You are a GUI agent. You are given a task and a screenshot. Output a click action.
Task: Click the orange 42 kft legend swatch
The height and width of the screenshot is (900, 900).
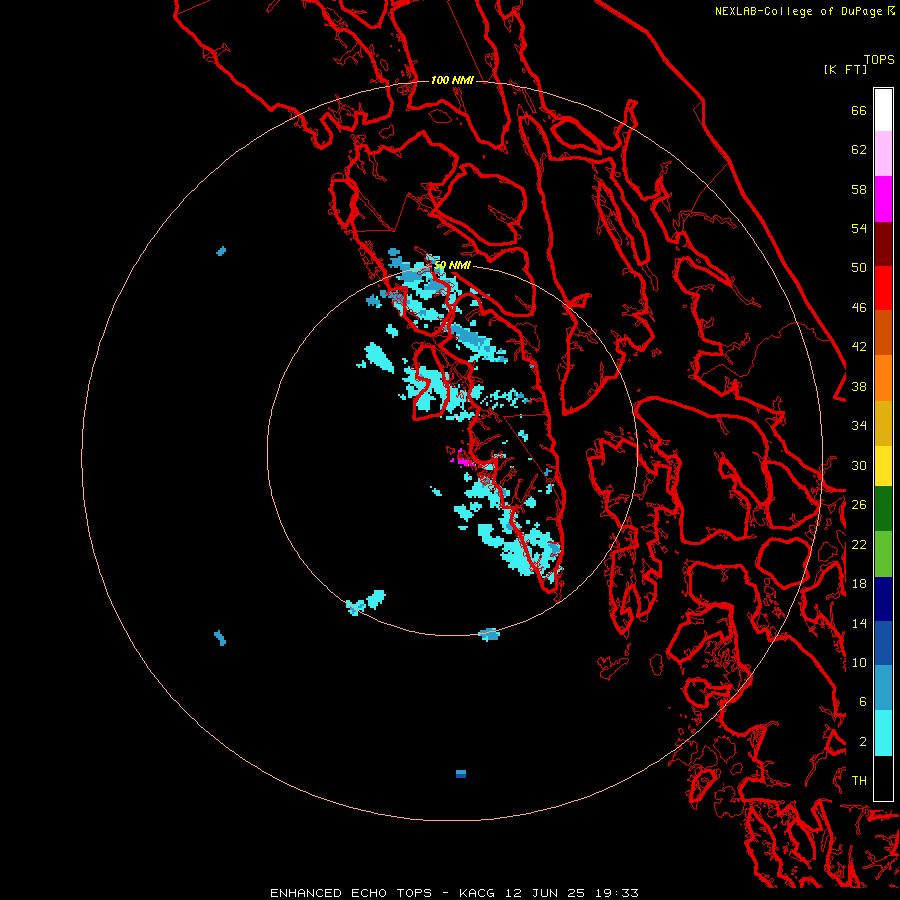click(x=883, y=378)
